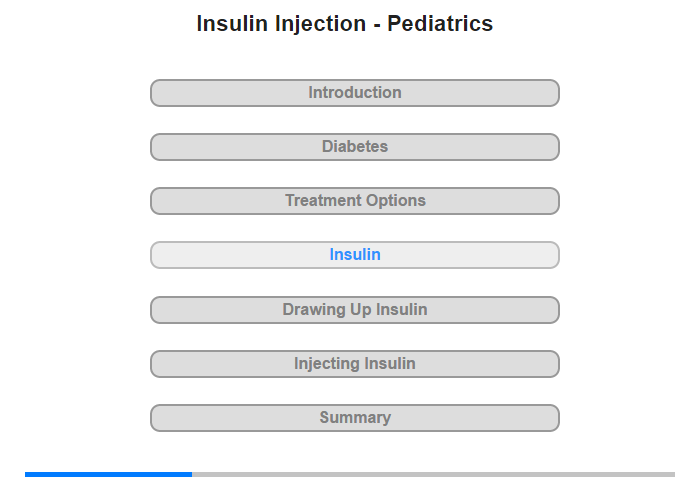This screenshot has height=480, width=700.
Task: Open the Introduction section
Action: click(354, 93)
